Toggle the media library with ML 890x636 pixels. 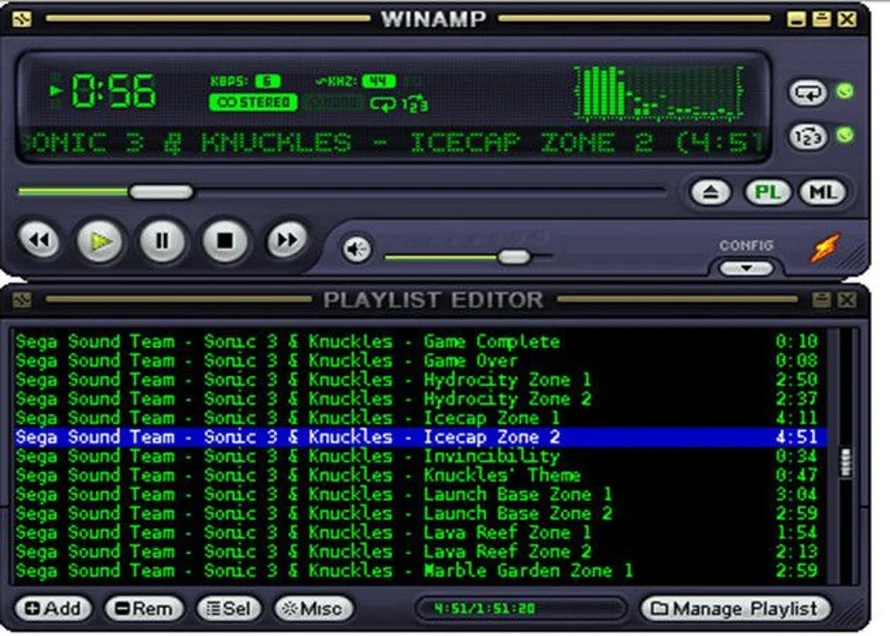(821, 193)
